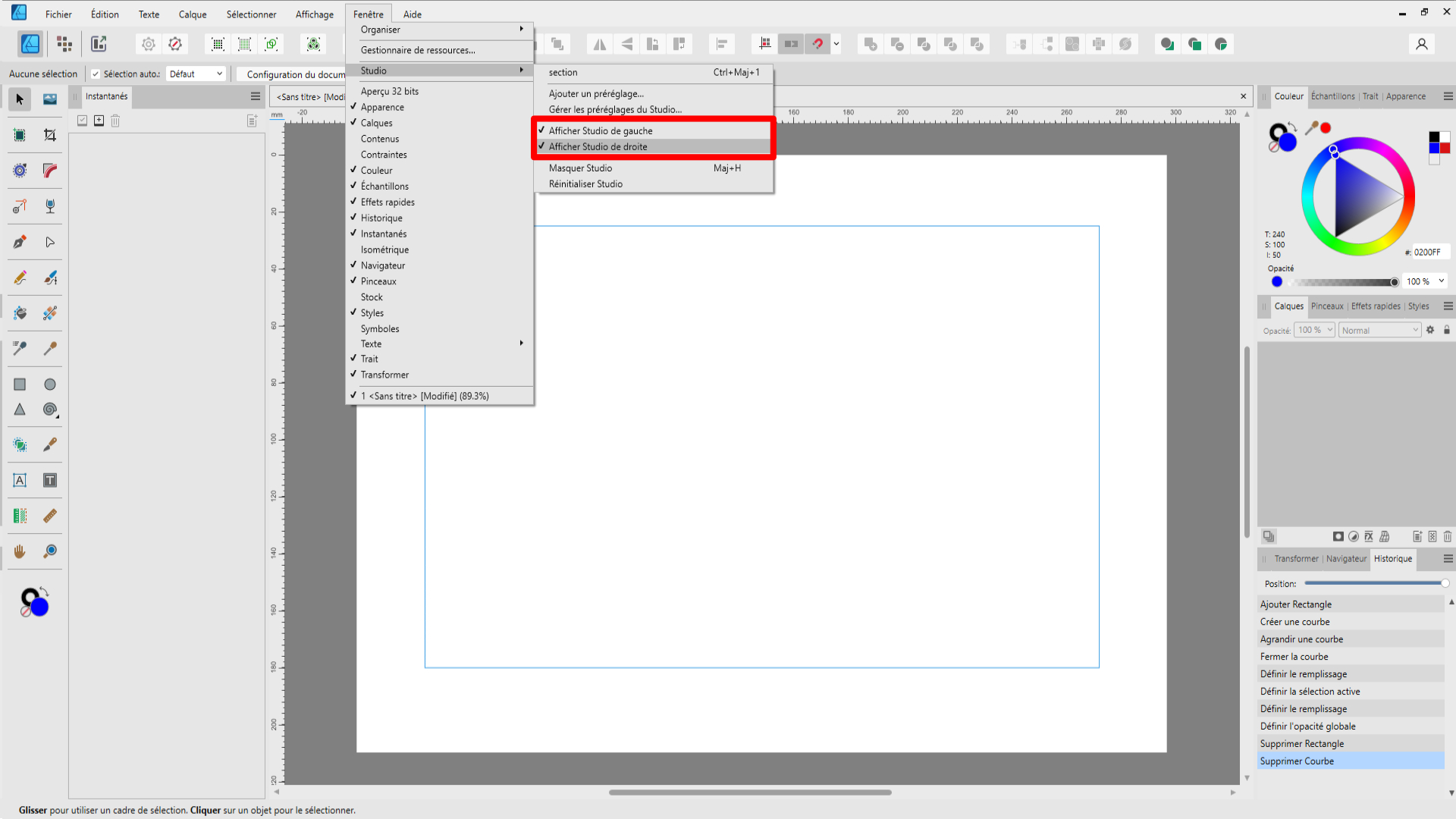Open the Normal blend mode dropdown
Image resolution: width=1456 pixels, height=819 pixels.
(1379, 330)
